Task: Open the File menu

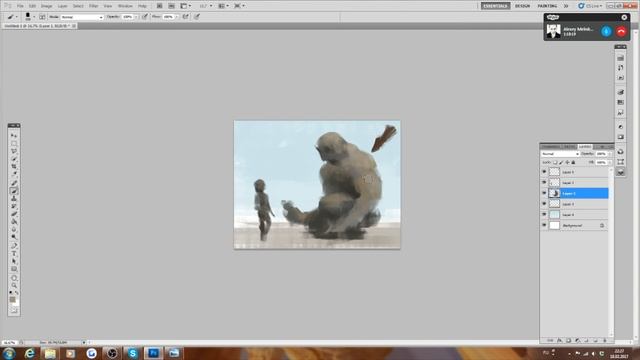Action: pos(20,6)
